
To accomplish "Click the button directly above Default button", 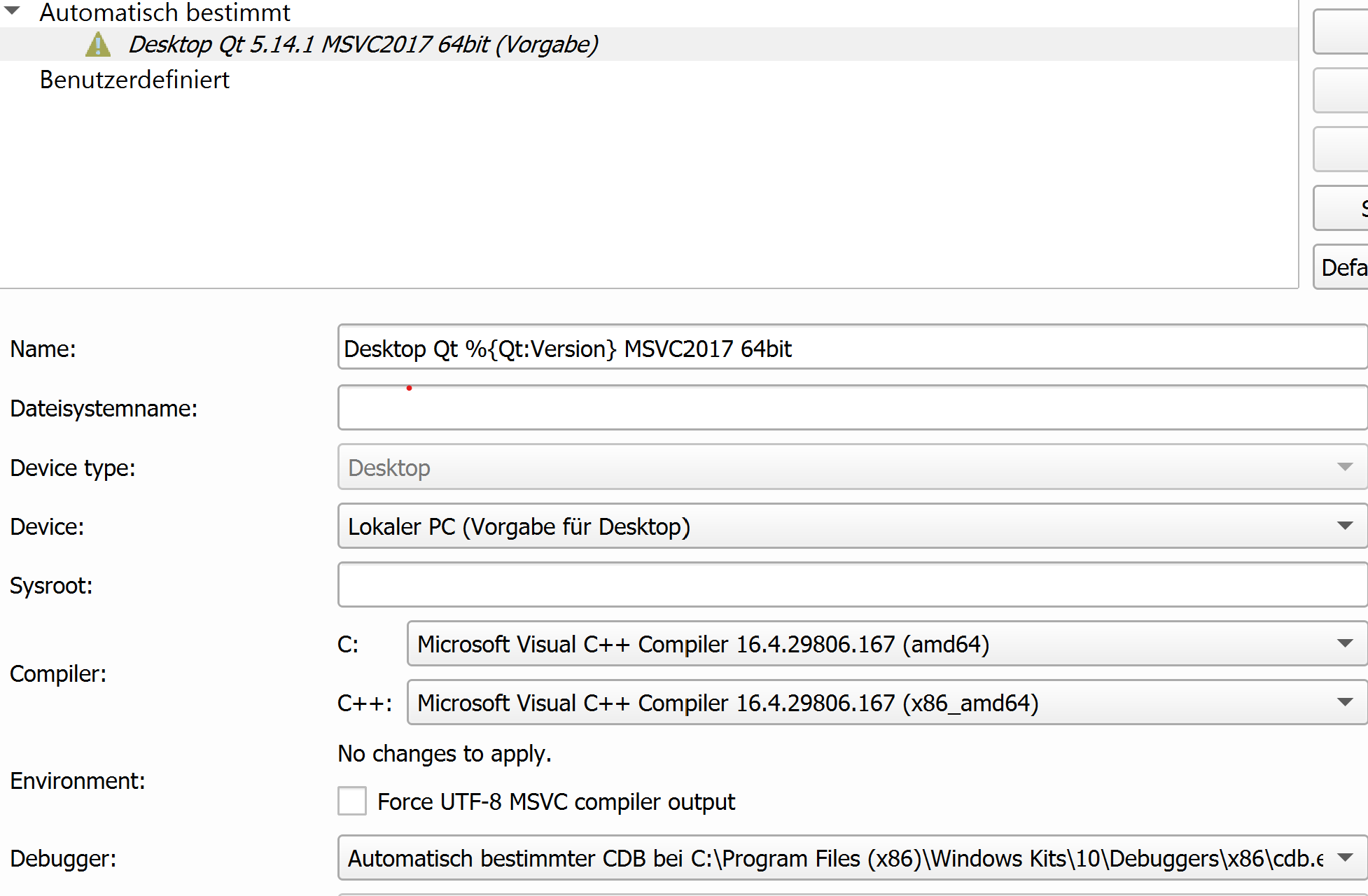I will coord(1341,208).
